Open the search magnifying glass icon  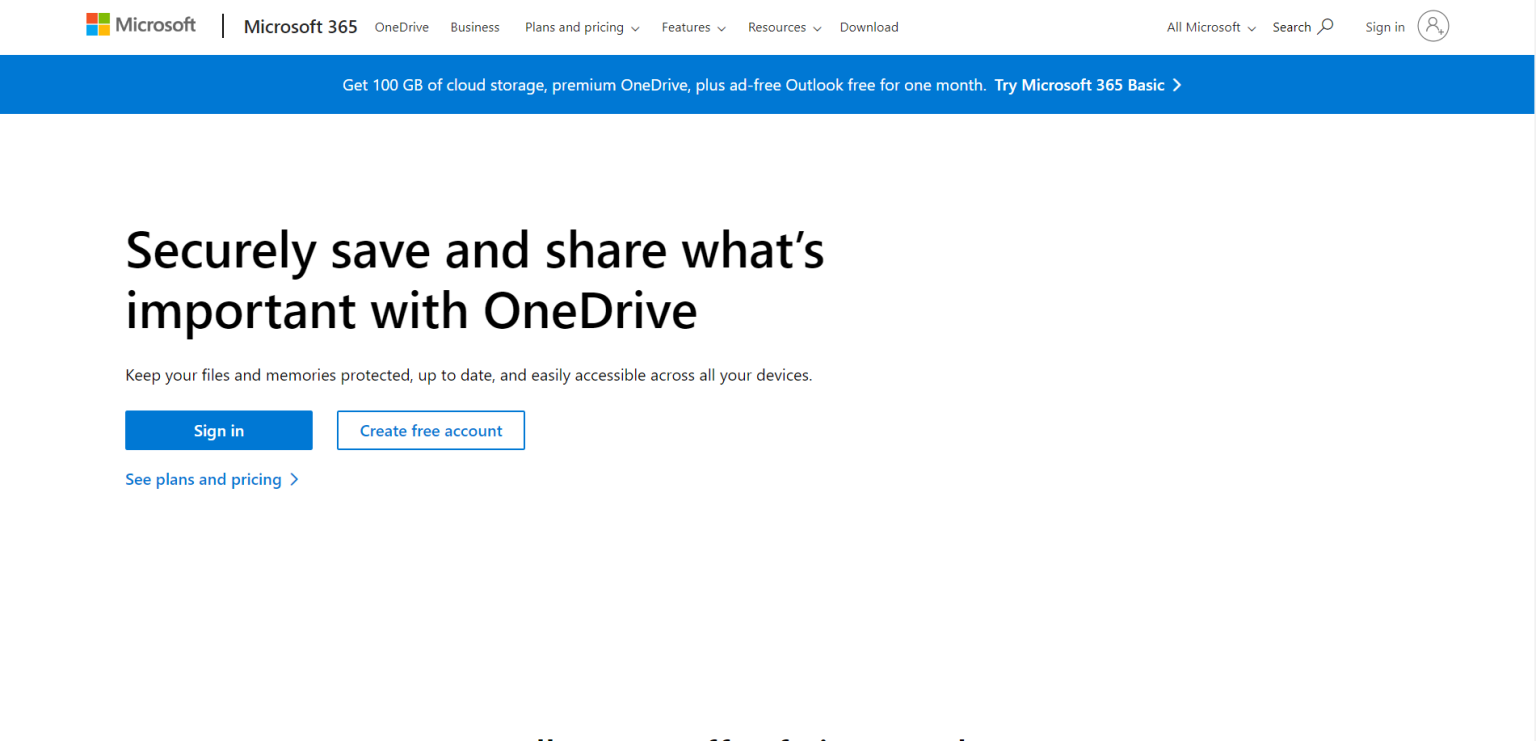click(x=1324, y=26)
